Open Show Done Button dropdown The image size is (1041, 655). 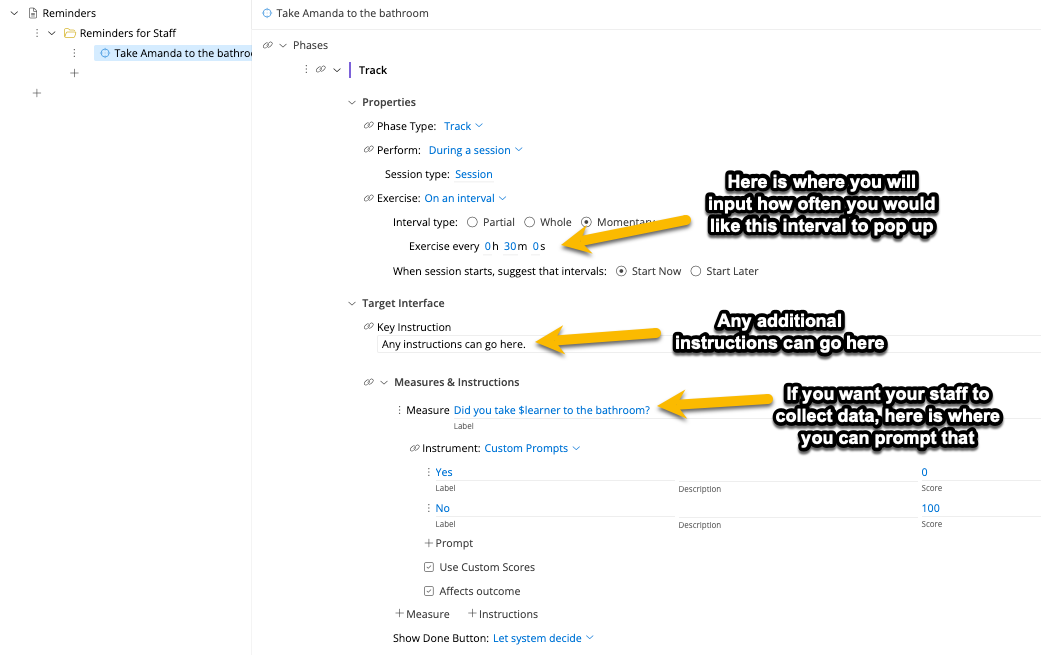click(x=542, y=638)
